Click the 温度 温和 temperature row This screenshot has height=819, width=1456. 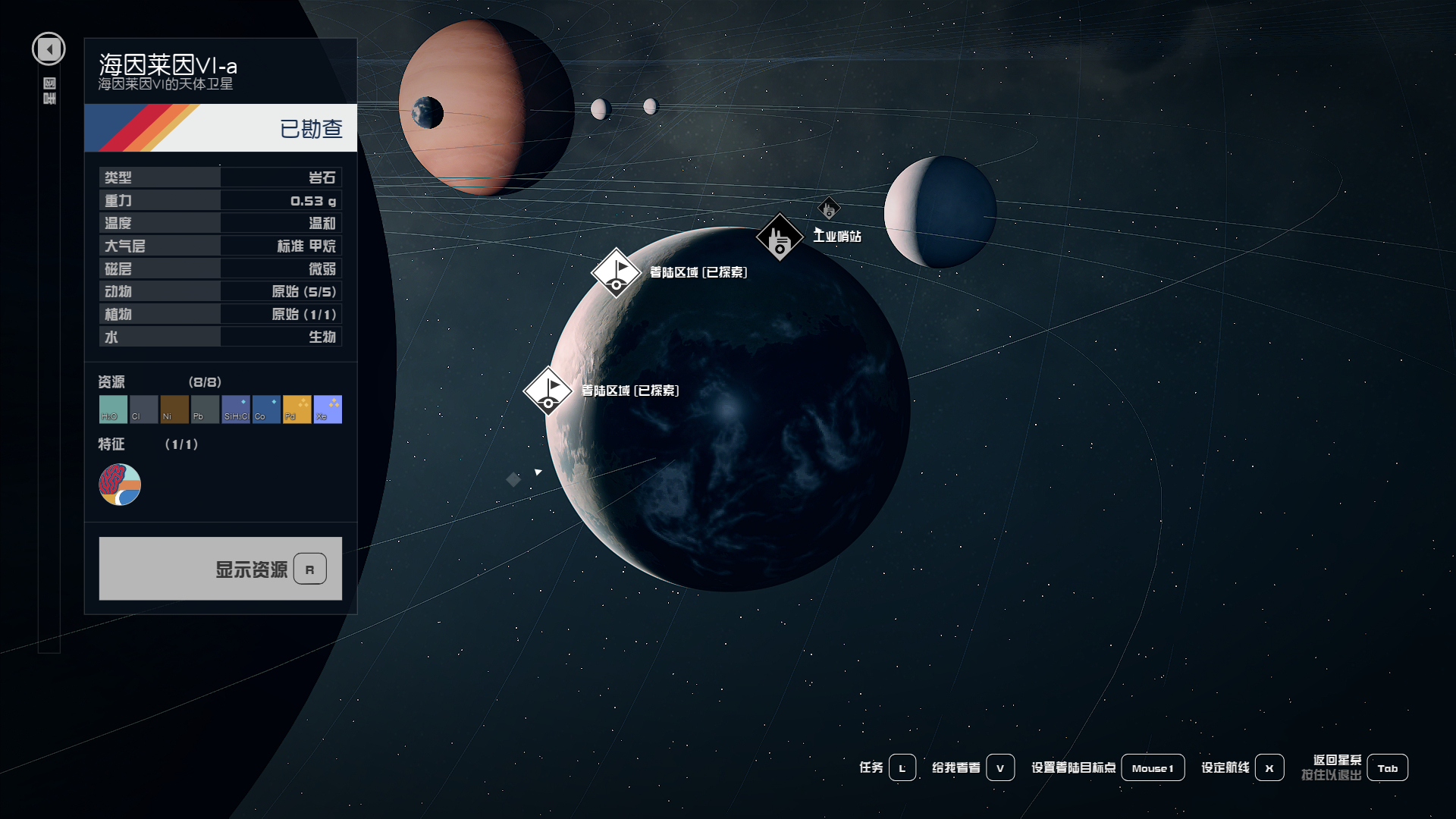coord(221,223)
